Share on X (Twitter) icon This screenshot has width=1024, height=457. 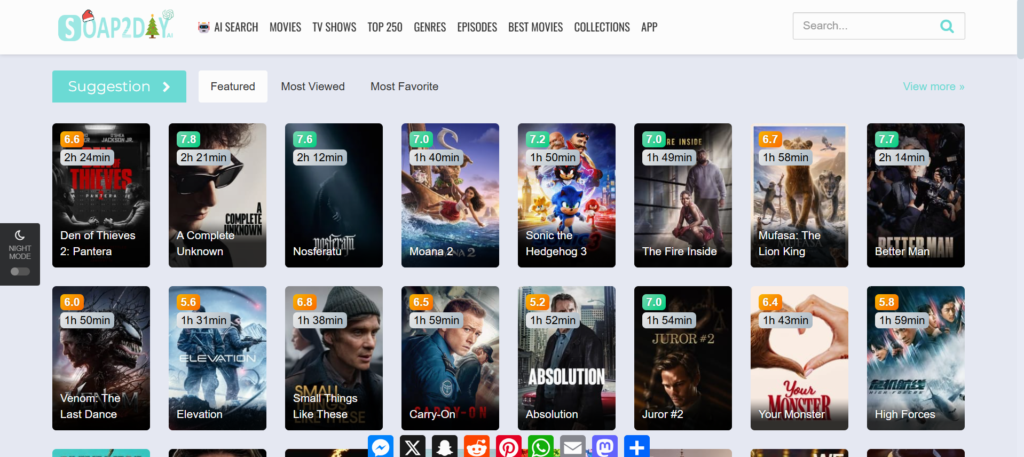point(412,447)
